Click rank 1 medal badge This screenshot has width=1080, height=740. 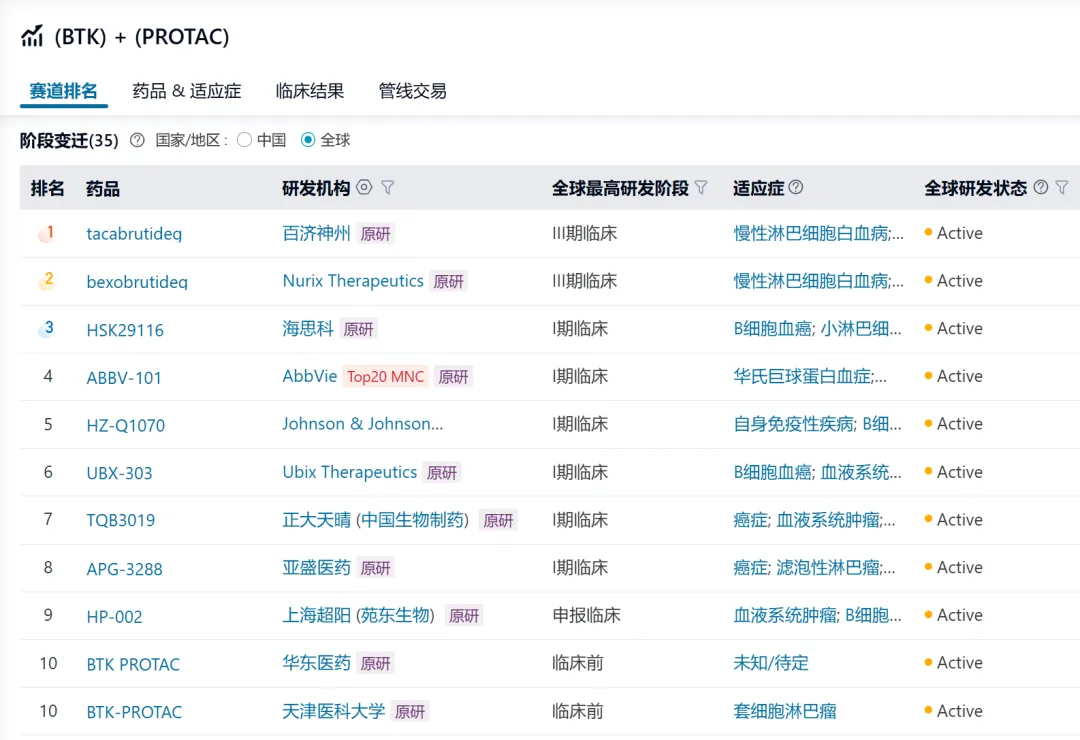tap(47, 234)
